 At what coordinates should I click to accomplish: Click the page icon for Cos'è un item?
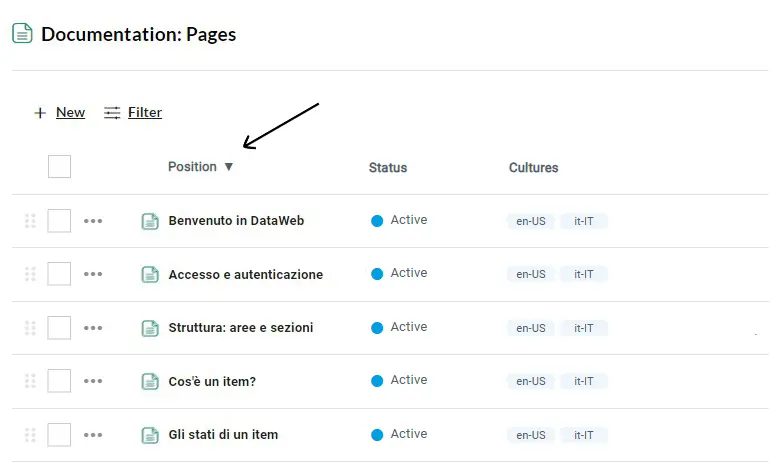[x=150, y=382]
